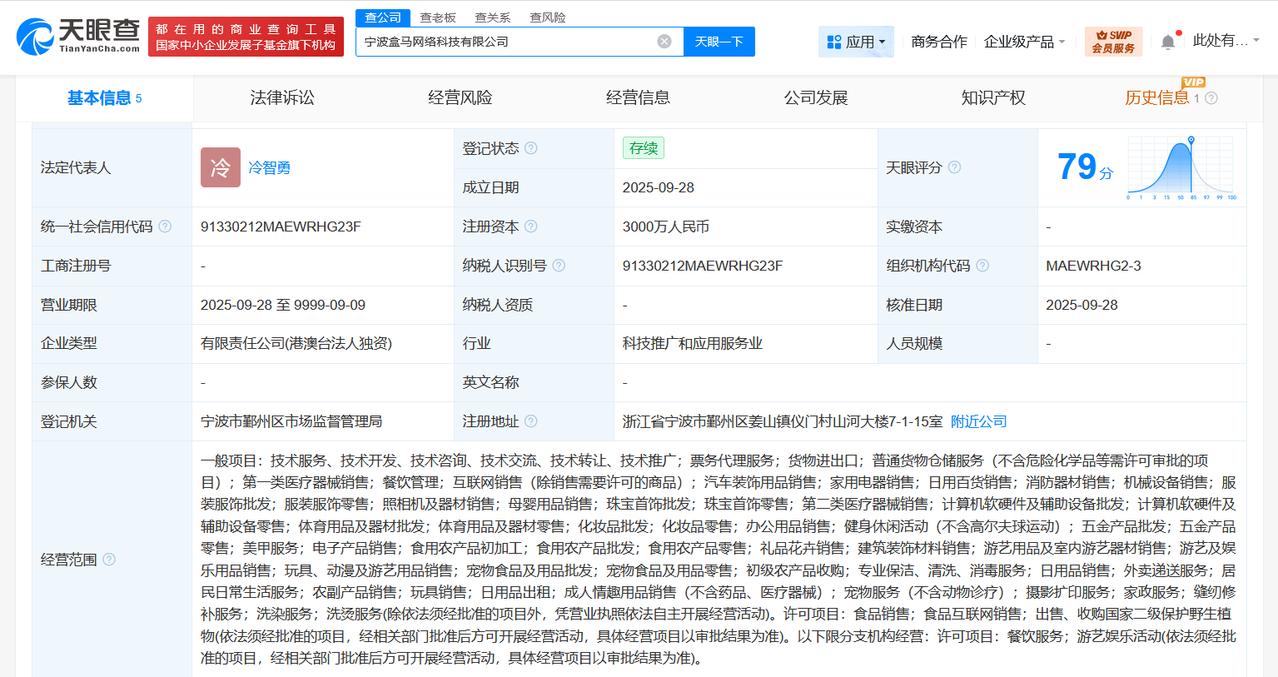Select the 查关系 search tab
This screenshot has height=677, width=1278.
(x=492, y=17)
